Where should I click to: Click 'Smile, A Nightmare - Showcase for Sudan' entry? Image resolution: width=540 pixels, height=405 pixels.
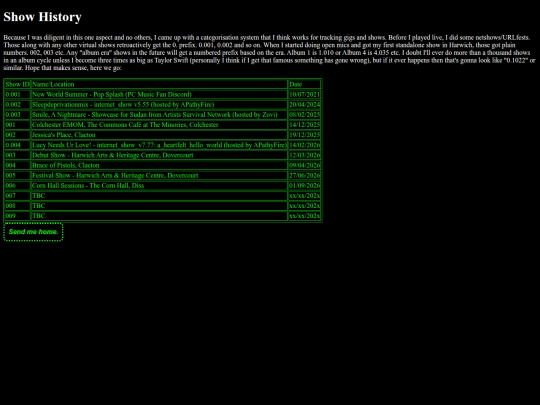(159, 115)
